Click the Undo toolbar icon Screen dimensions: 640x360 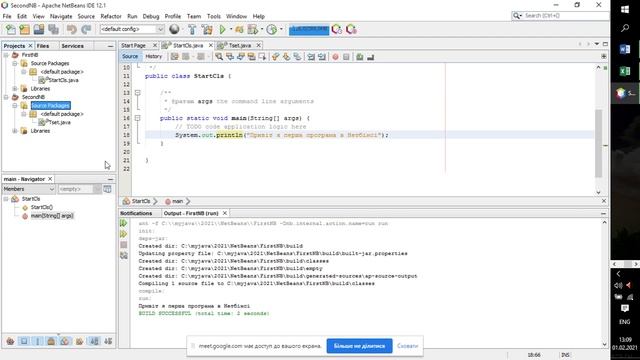(72, 29)
